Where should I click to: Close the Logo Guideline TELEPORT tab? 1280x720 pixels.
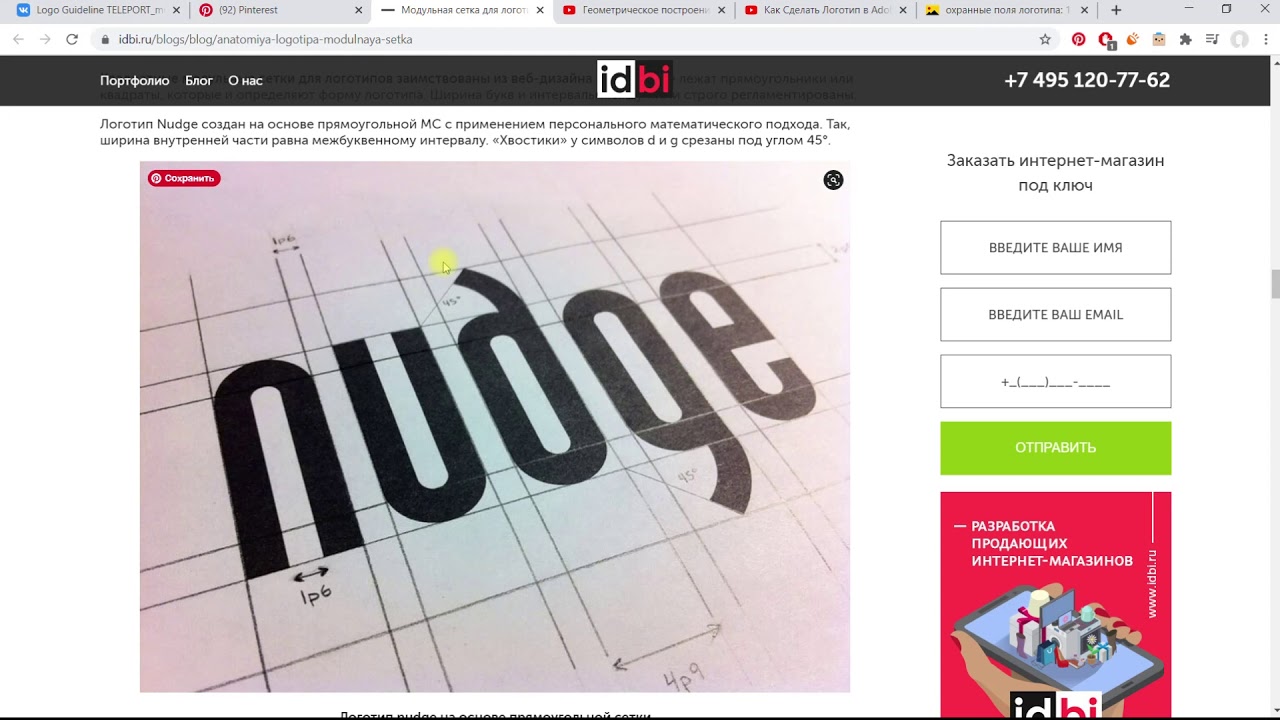176,10
